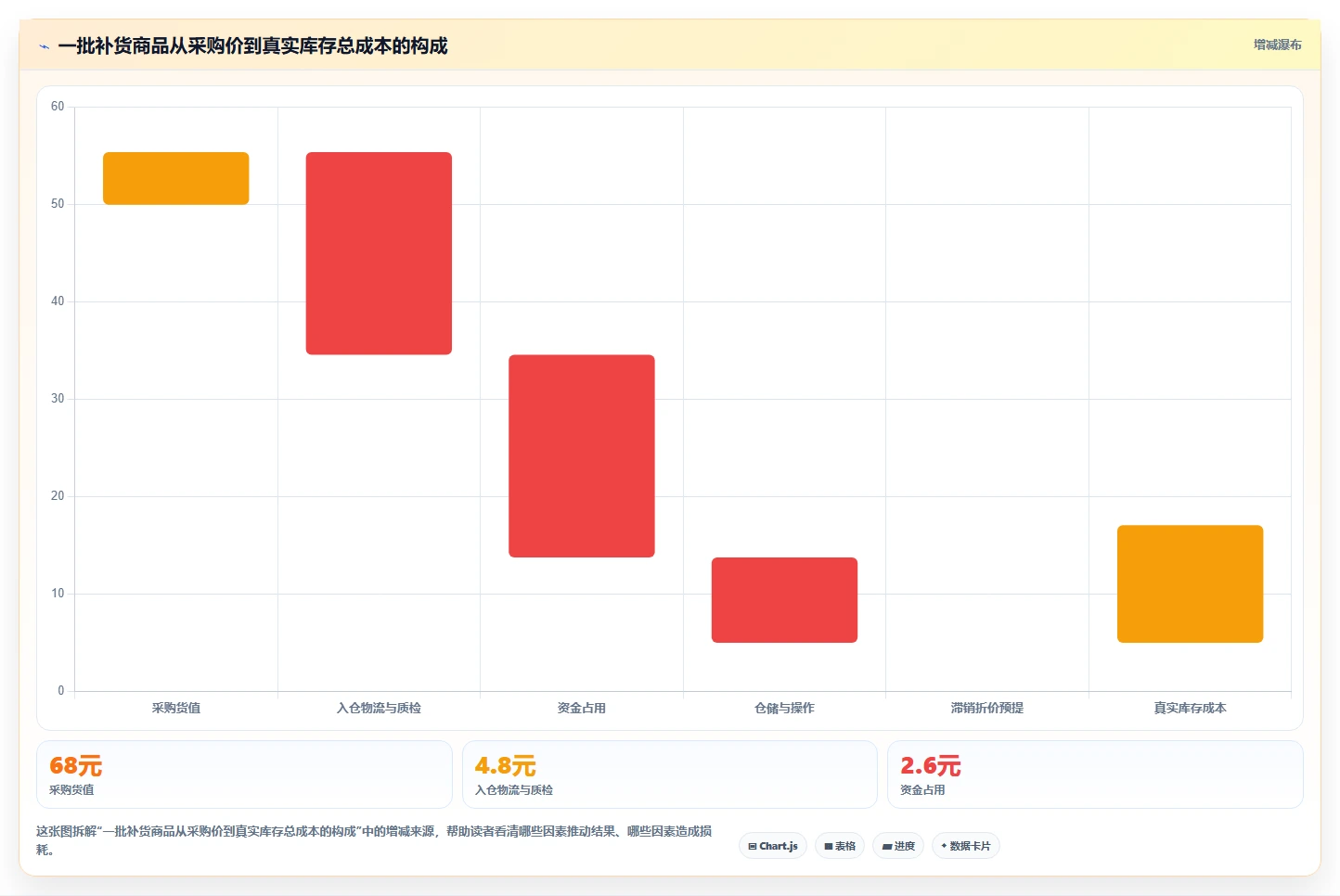Image resolution: width=1340 pixels, height=896 pixels.
Task: Click the 资金占用 x-axis label
Action: coord(582,708)
